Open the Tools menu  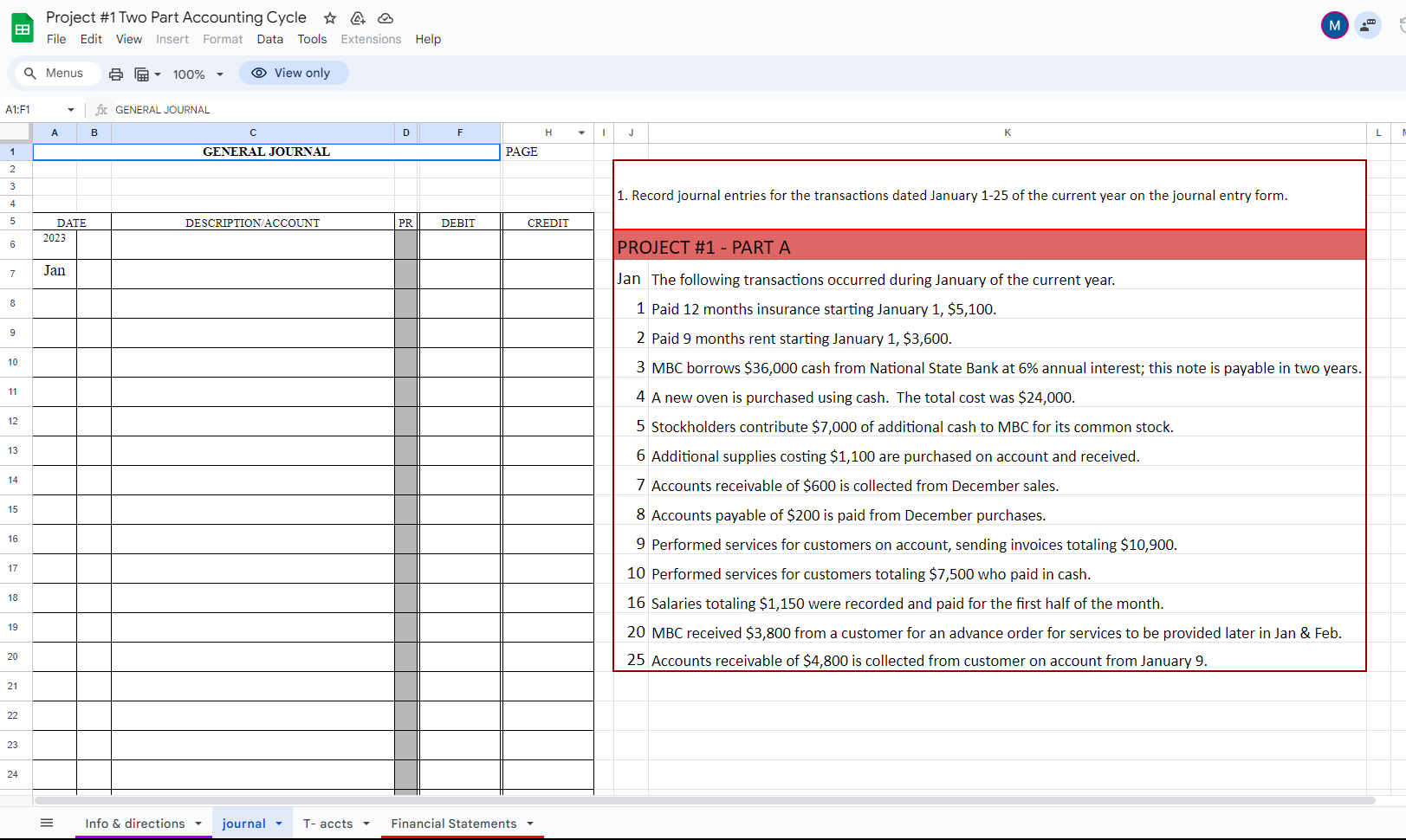[x=312, y=39]
